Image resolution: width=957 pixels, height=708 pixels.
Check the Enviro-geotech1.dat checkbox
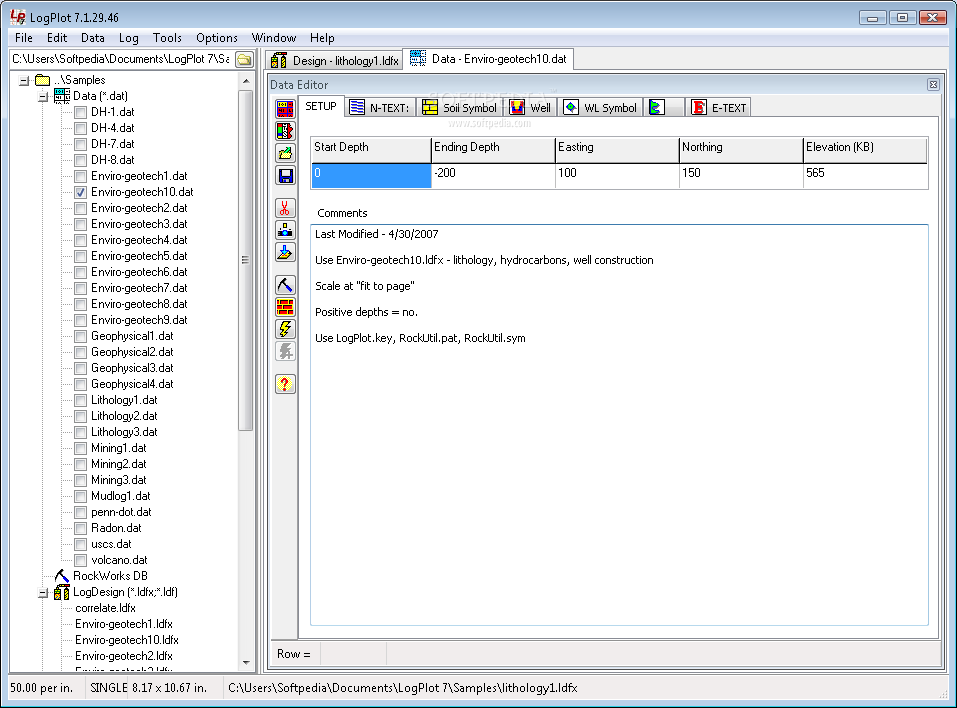(x=81, y=176)
